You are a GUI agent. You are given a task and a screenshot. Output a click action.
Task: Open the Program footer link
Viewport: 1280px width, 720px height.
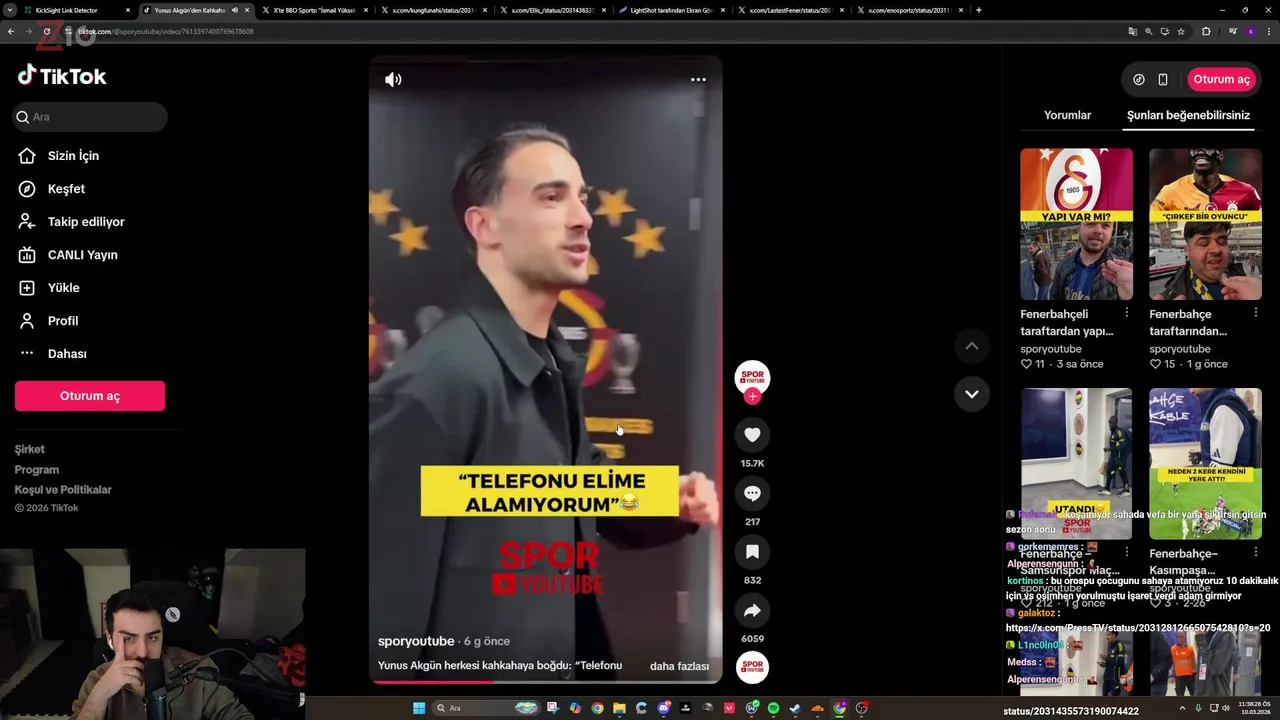click(x=37, y=470)
